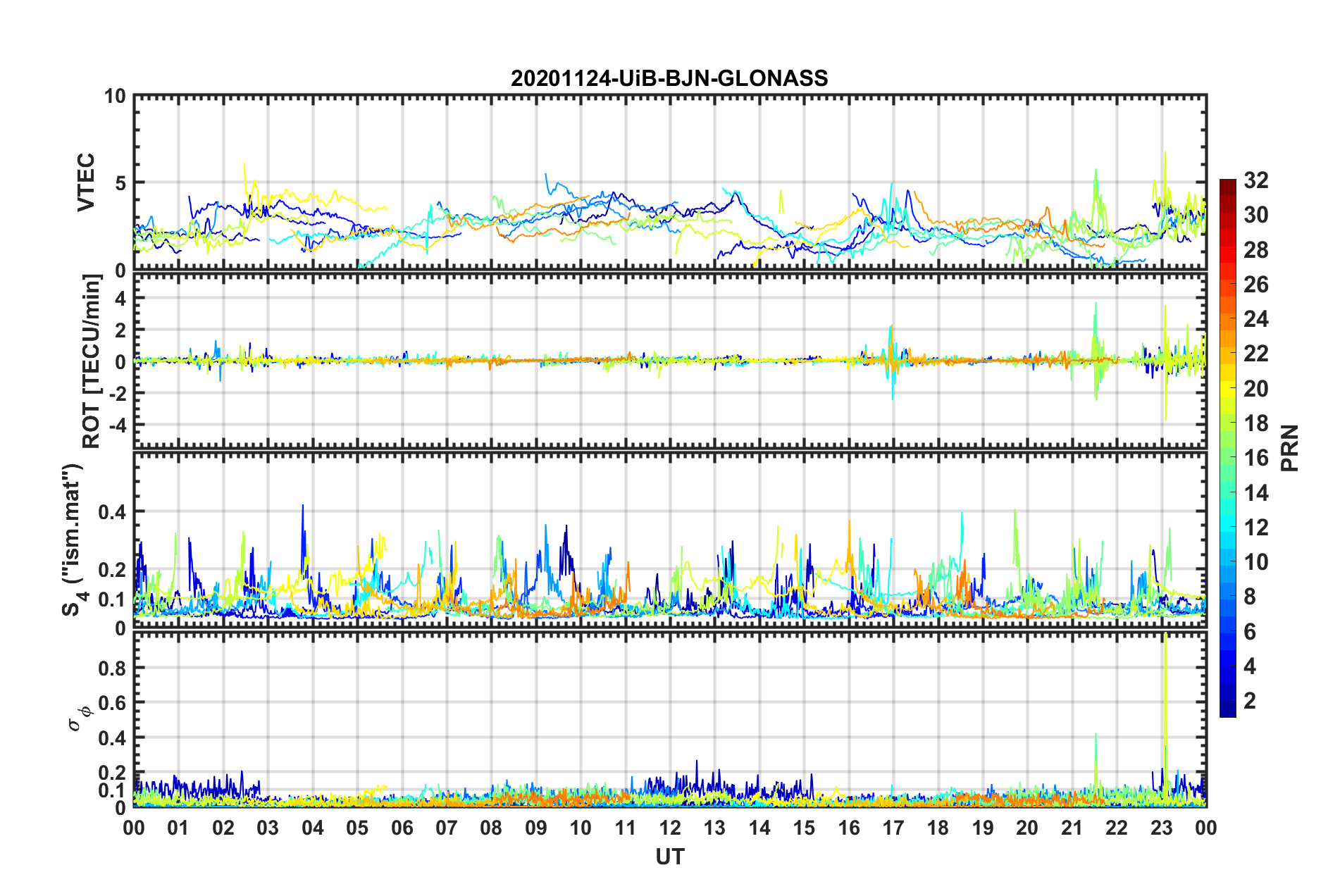Click the S4 axis label

coord(73,540)
